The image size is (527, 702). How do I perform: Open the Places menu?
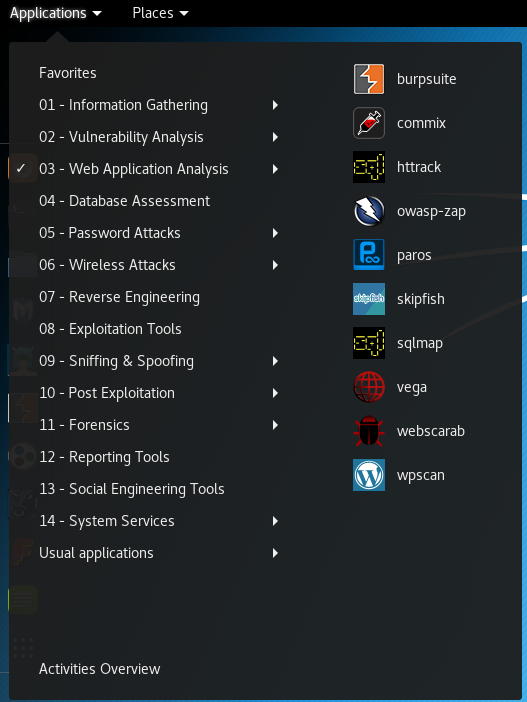click(160, 13)
